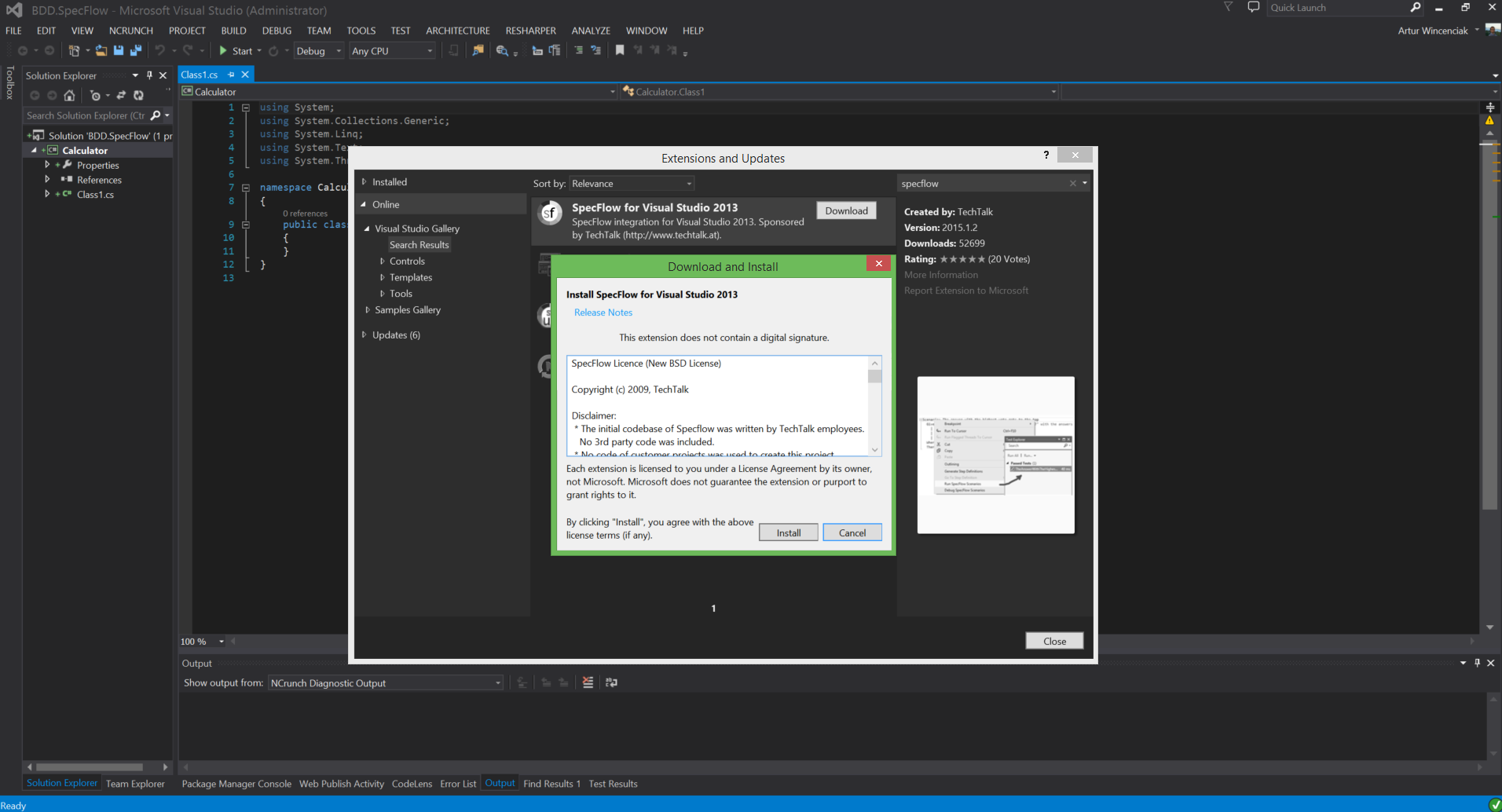The width and height of the screenshot is (1502, 812).
Task: Click the green Start debugging arrow
Action: tap(224, 51)
